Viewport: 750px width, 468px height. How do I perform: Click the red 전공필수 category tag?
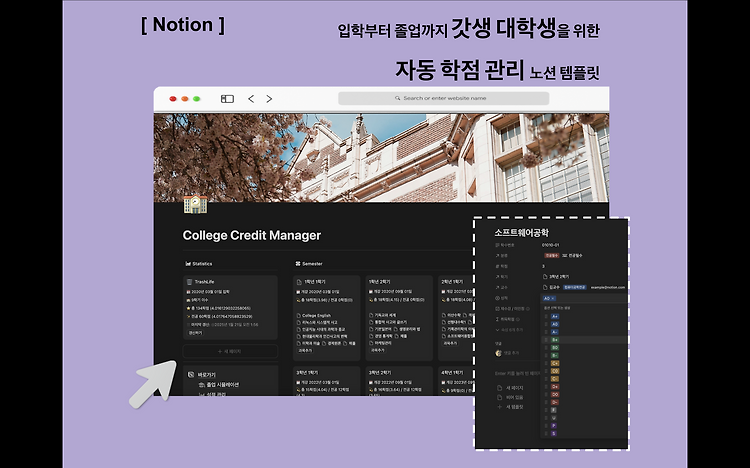[x=551, y=256]
